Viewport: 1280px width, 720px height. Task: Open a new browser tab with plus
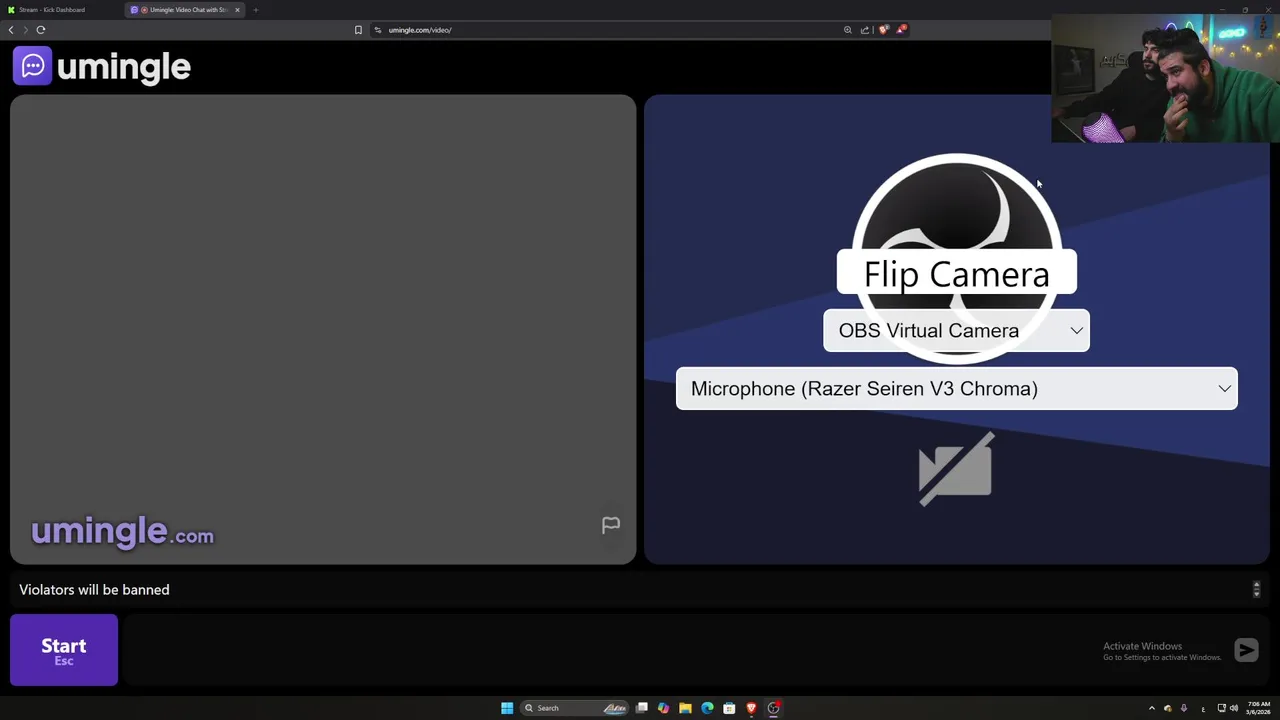256,10
